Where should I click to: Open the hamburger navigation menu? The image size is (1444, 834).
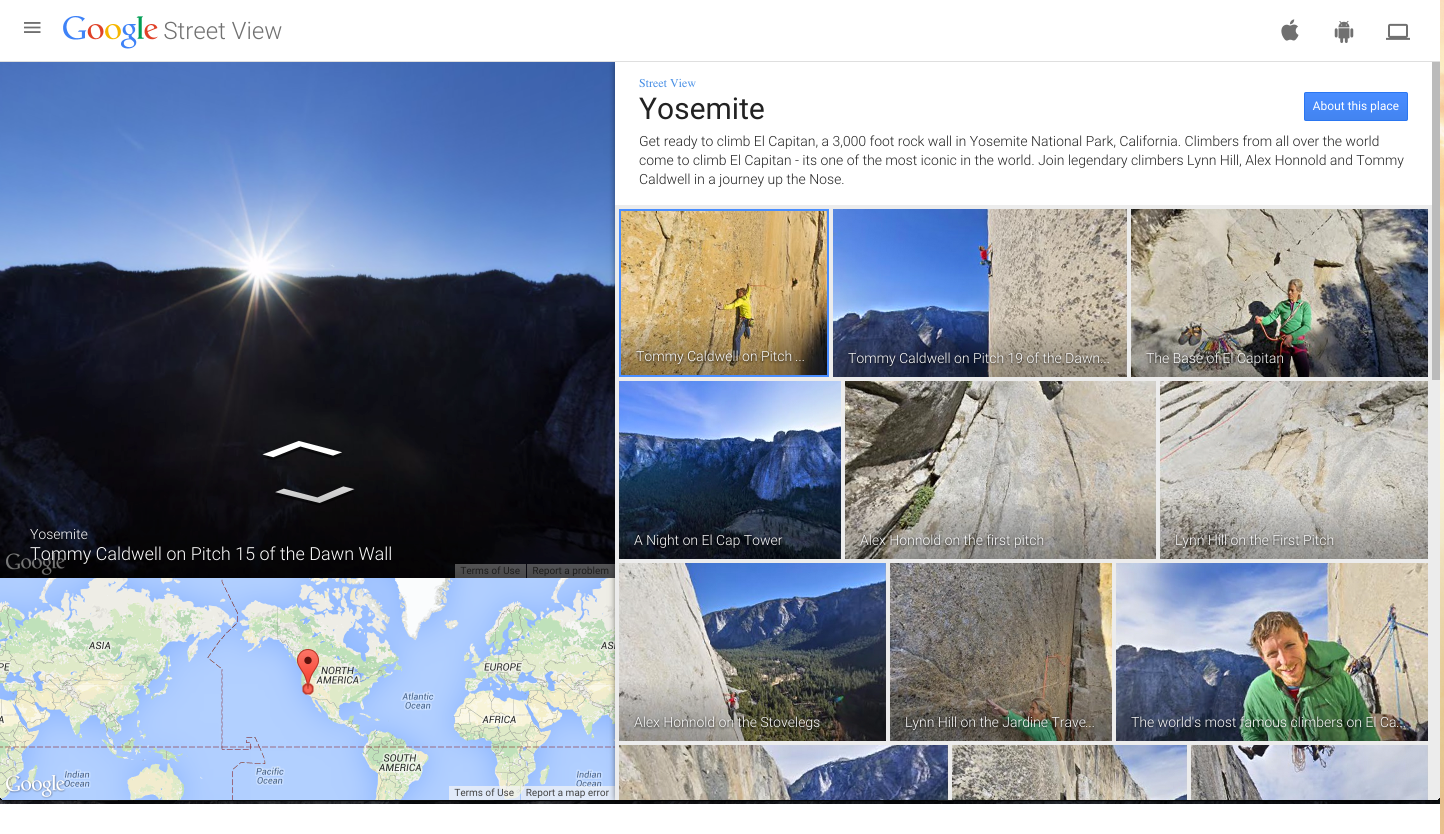click(32, 27)
